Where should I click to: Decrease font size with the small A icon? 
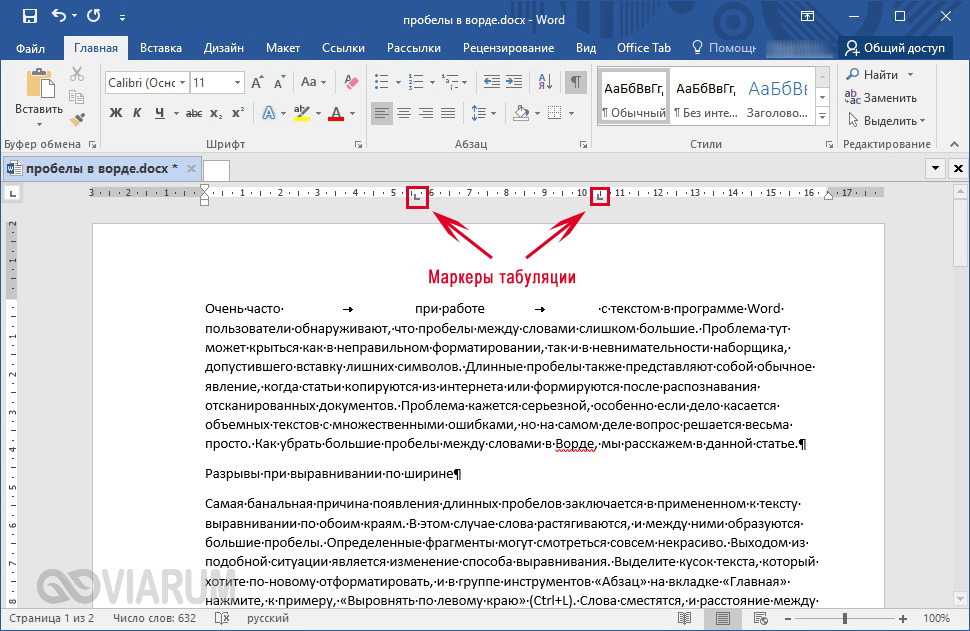pyautogui.click(x=280, y=82)
